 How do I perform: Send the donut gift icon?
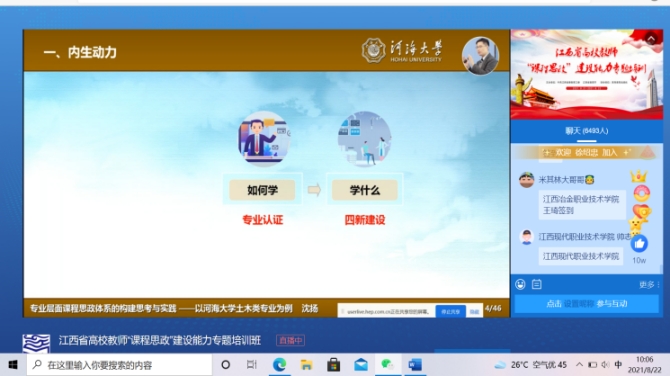coord(641,194)
